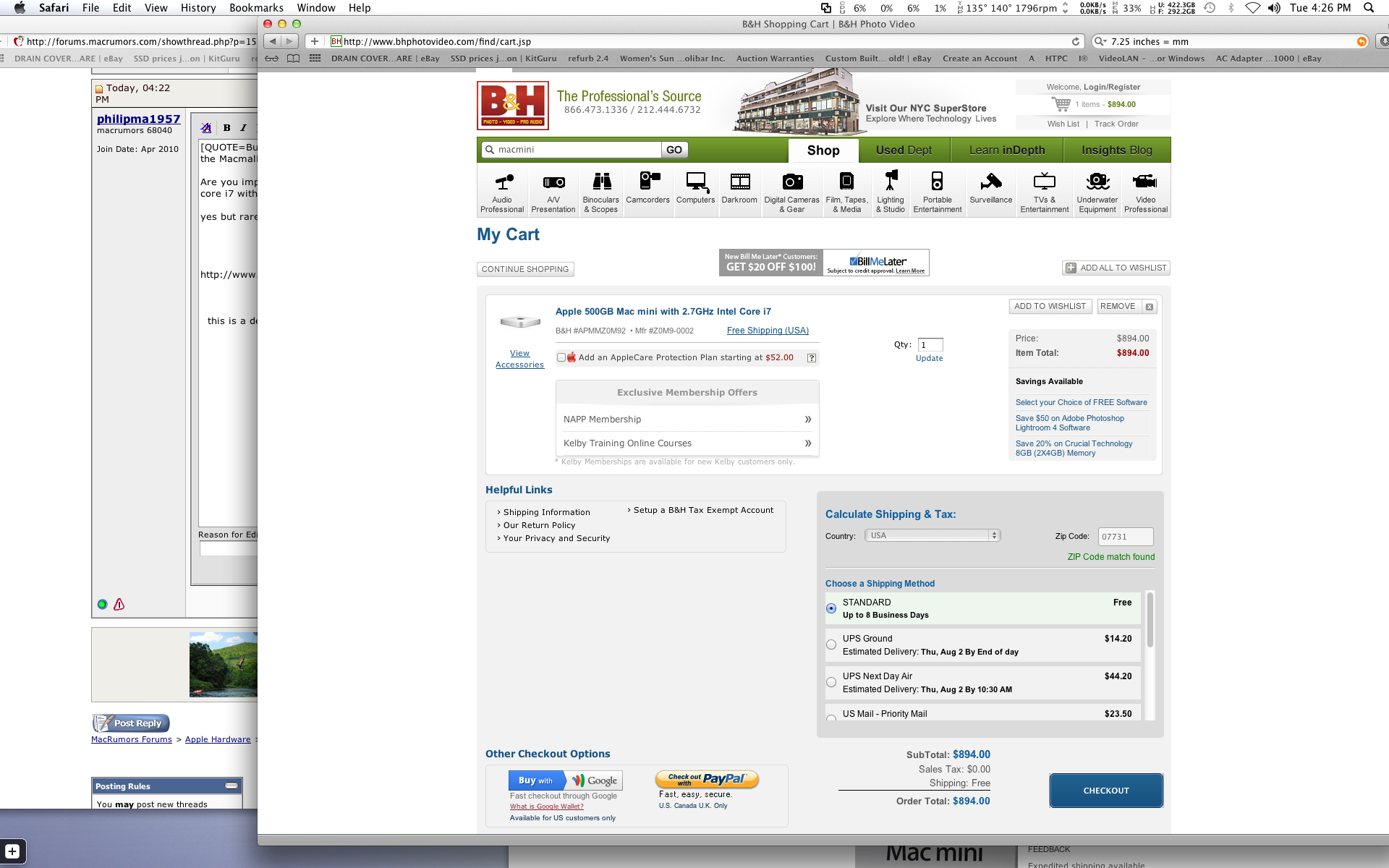
Task: Select US Mail Priority Mail shipping
Action: click(831, 717)
